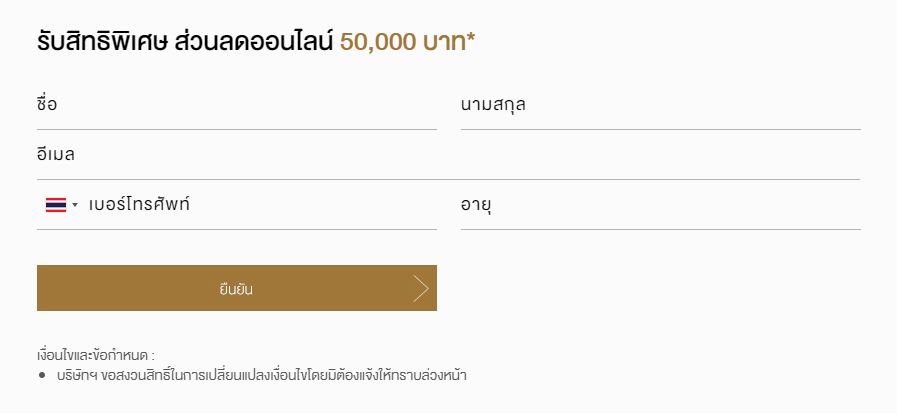The height and width of the screenshot is (413, 897).
Task: Click the bullet point before บริษัทฯ
Action: pos(42,376)
